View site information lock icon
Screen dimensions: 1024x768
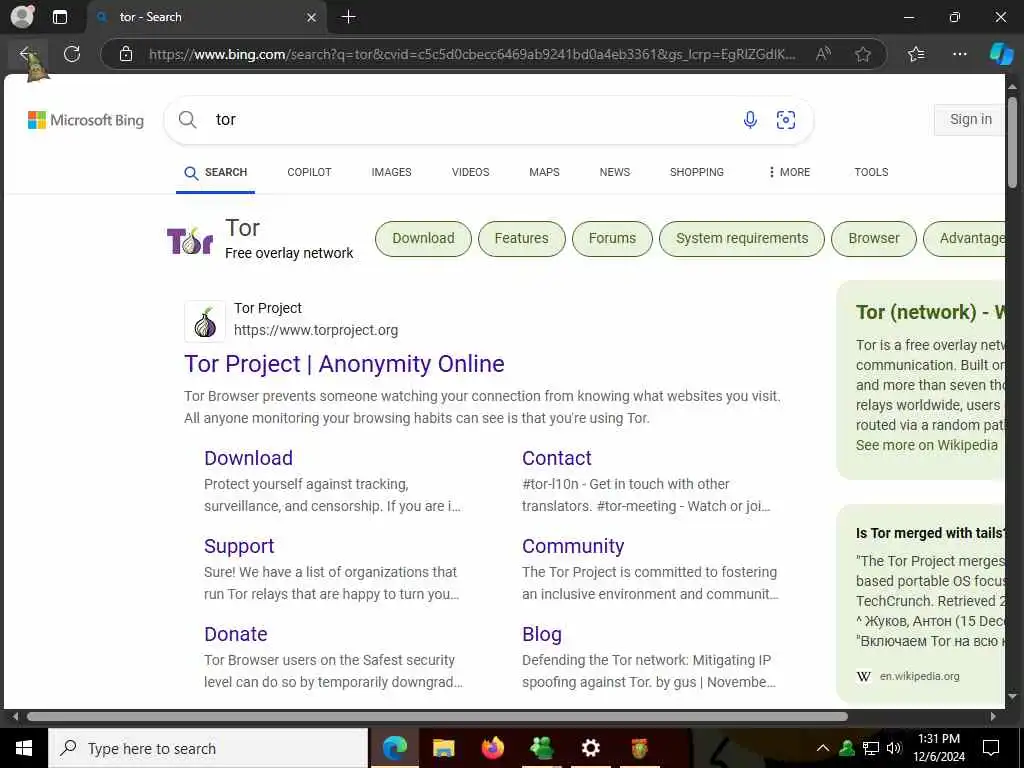click(x=126, y=54)
